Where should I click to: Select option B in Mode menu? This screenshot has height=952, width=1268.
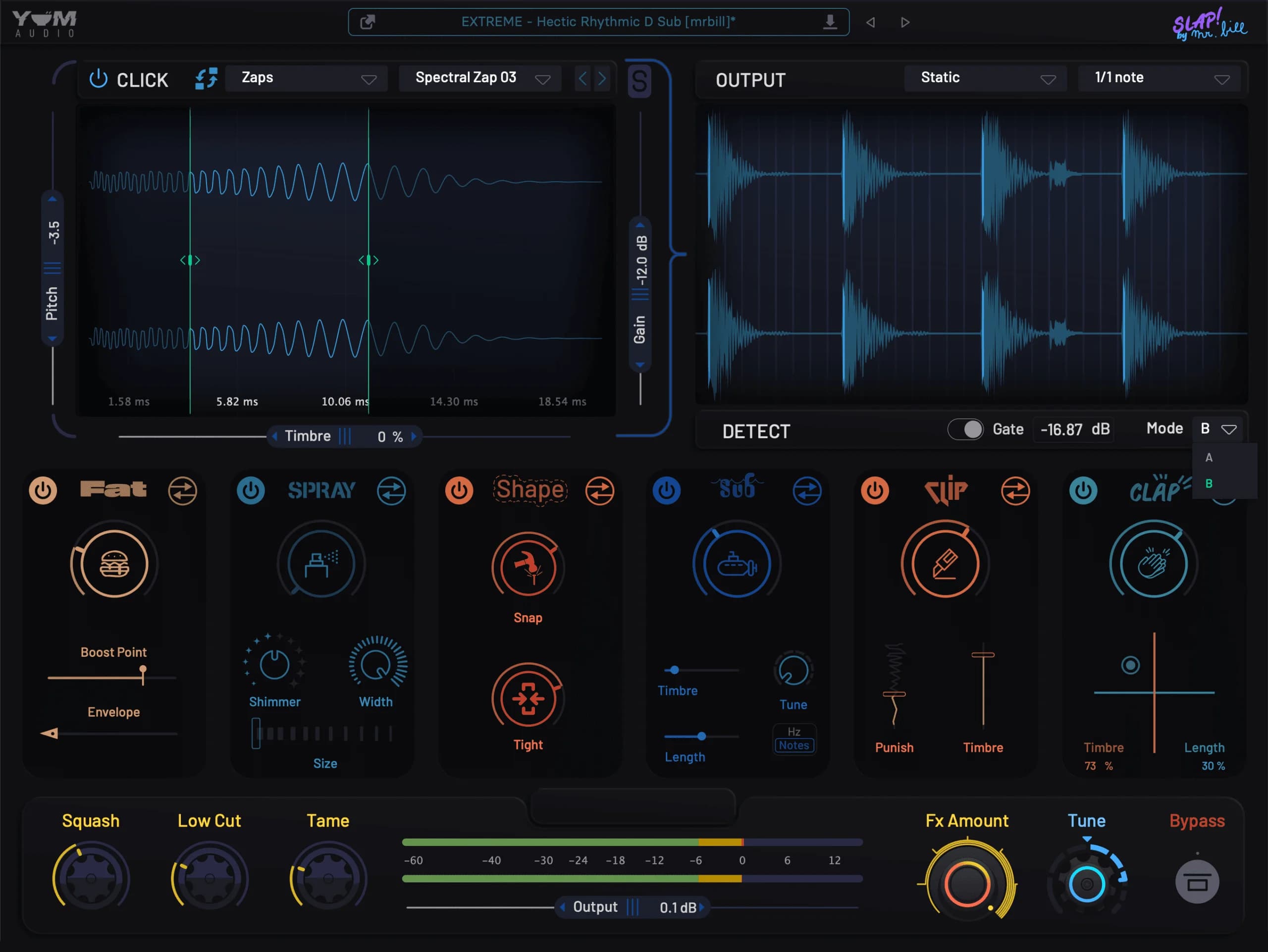(1209, 484)
